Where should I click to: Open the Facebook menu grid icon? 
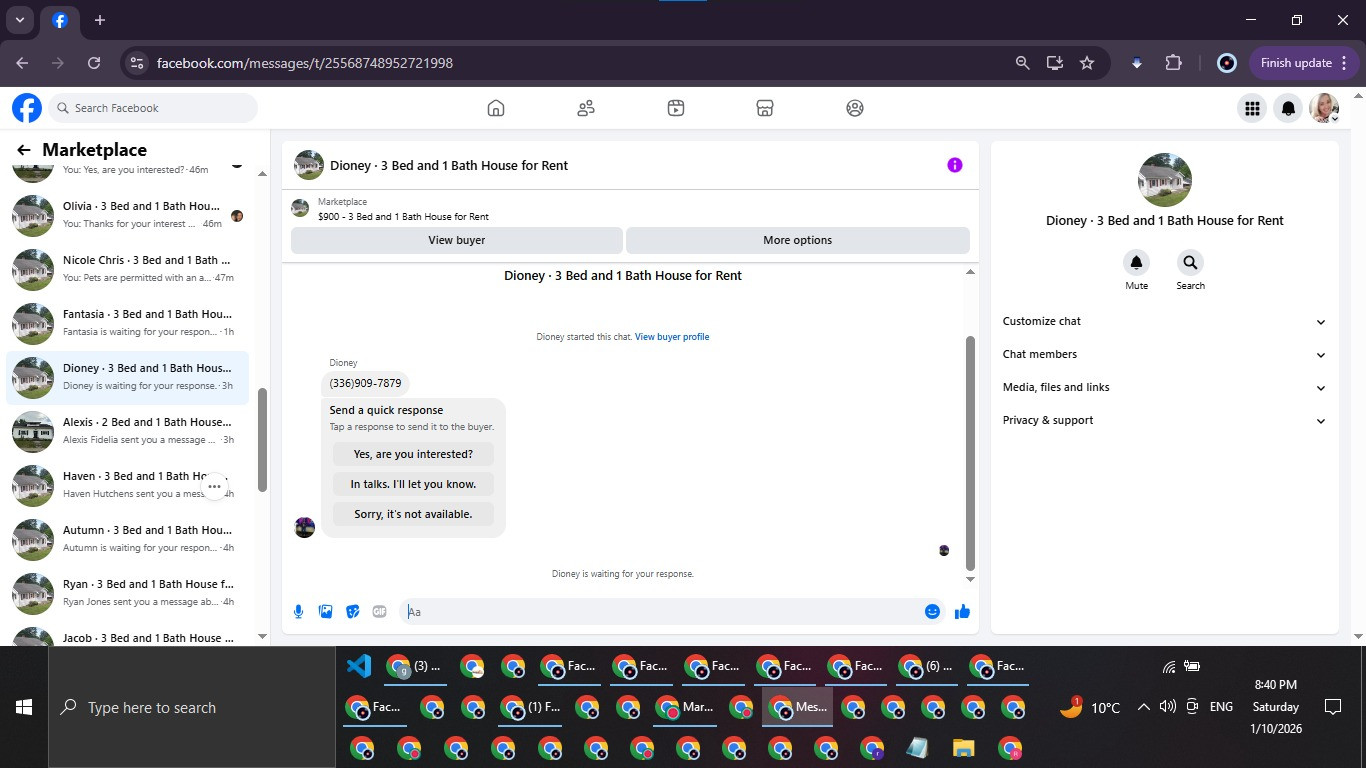[x=1252, y=108]
